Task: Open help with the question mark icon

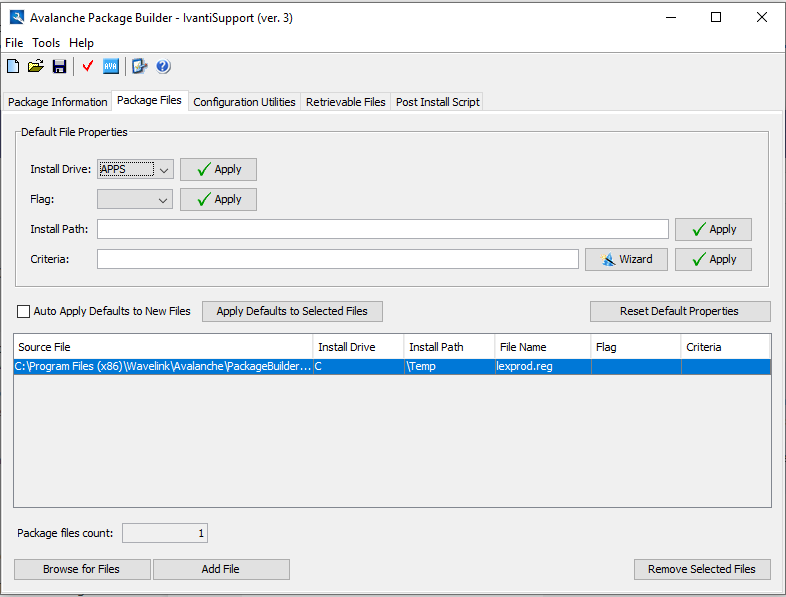Action: tap(163, 66)
